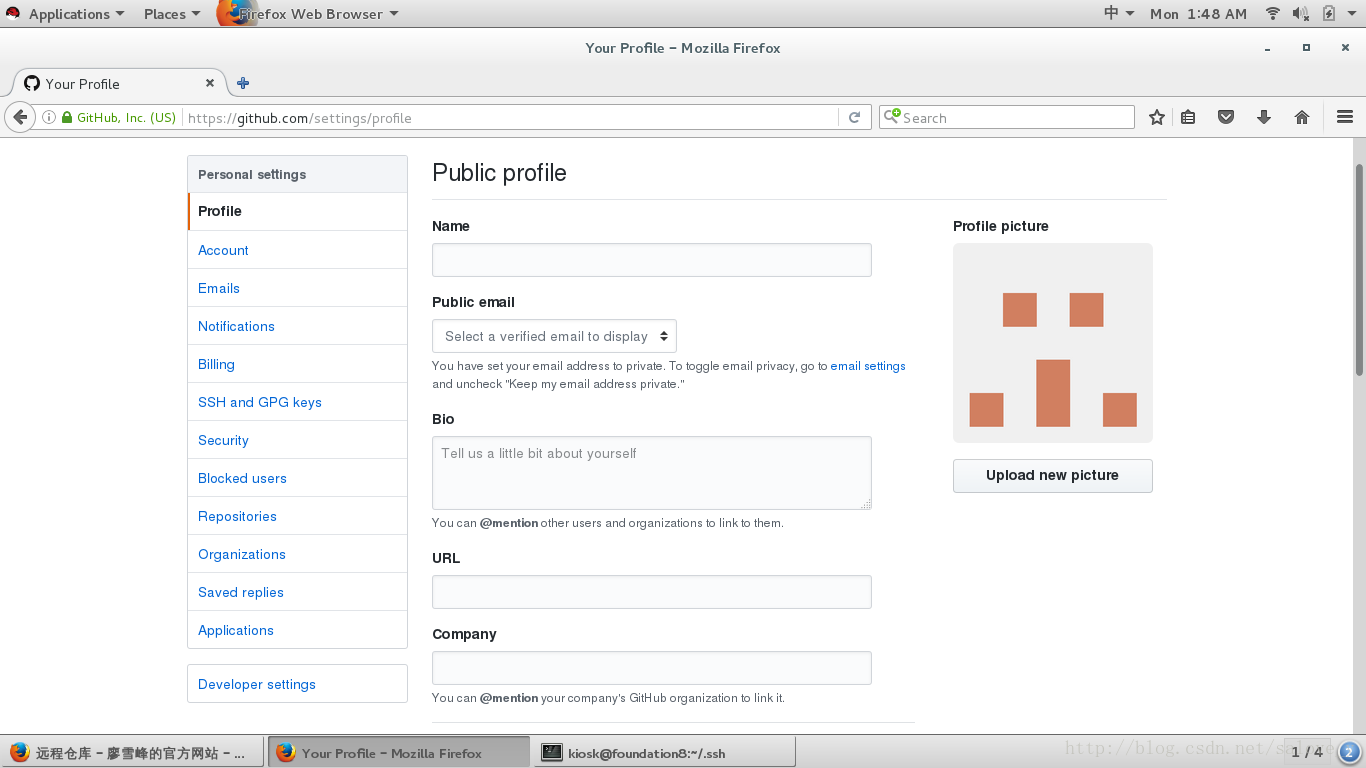Expand the Public email dropdown
The width and height of the screenshot is (1366, 768).
click(554, 336)
